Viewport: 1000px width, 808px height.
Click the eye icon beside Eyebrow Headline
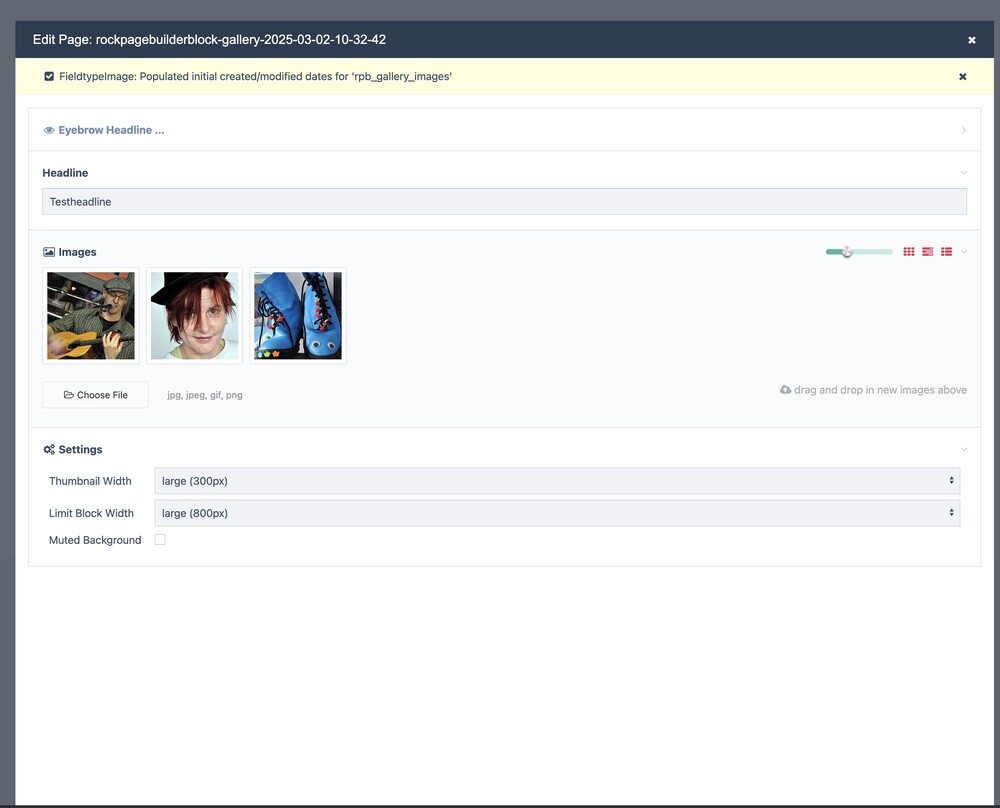pos(49,131)
